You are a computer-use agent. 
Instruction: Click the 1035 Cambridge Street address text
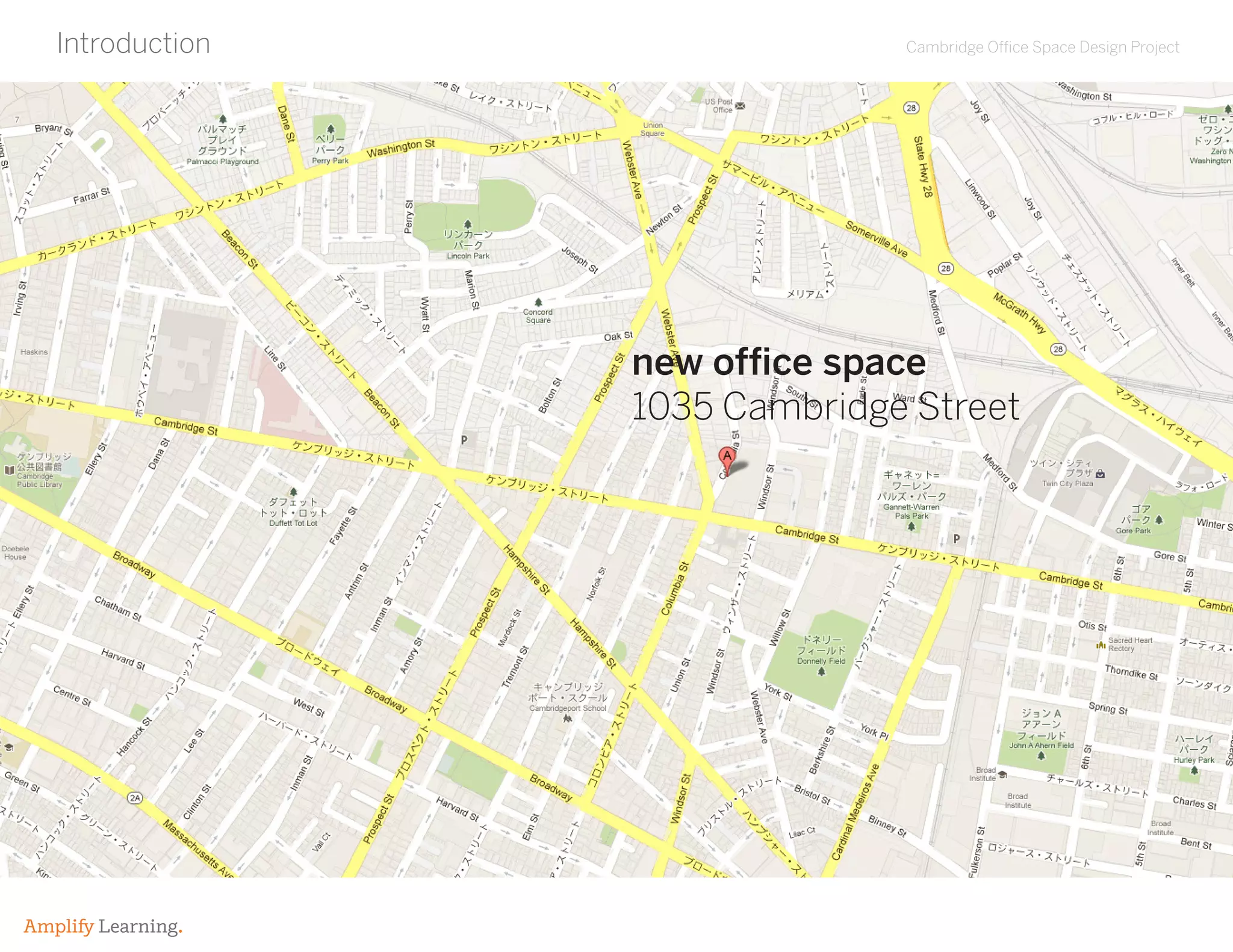point(825,406)
